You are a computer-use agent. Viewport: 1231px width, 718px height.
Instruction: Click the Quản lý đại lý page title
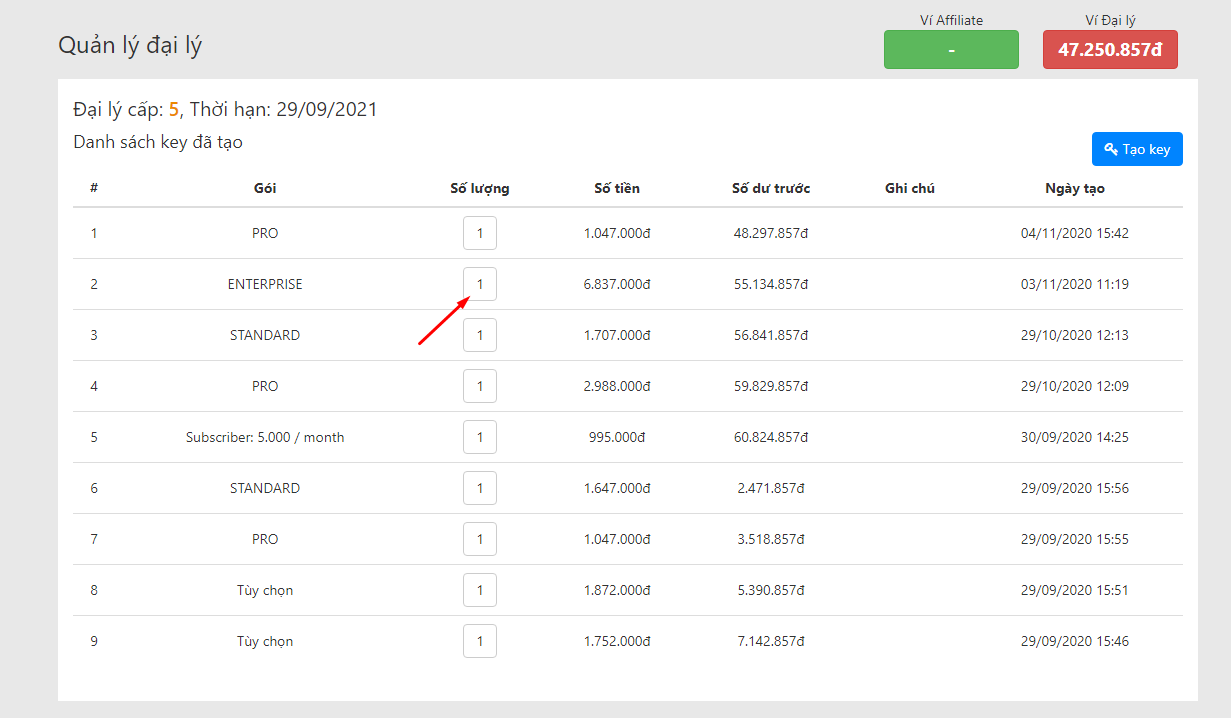[130, 46]
